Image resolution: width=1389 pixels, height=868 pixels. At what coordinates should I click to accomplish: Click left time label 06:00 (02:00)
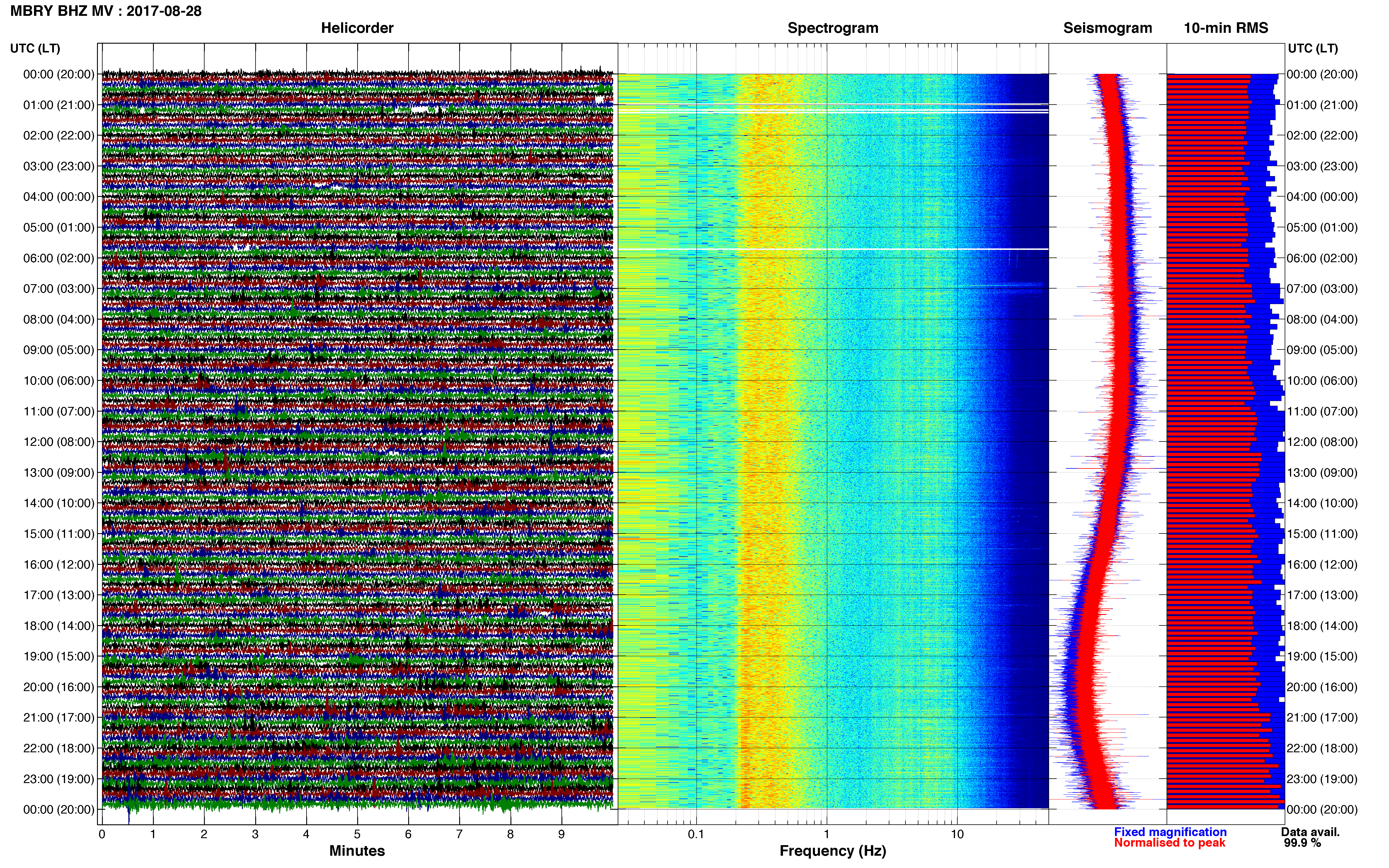tap(59, 258)
